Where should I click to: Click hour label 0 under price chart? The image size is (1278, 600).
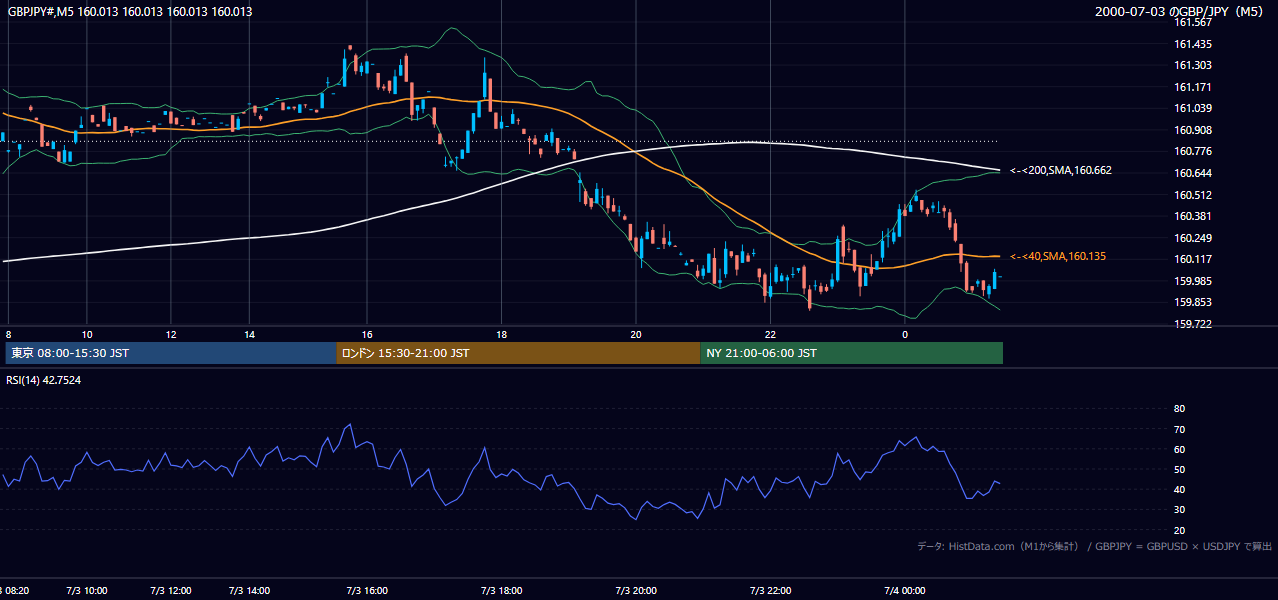pyautogui.click(x=905, y=335)
